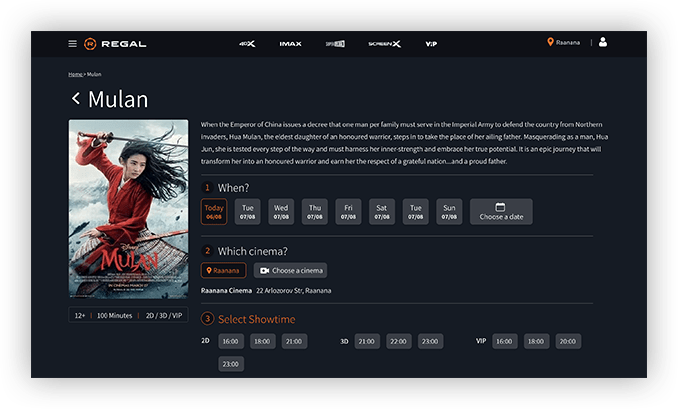Pick the 2D 18:00 showtime
The height and width of the screenshot is (409, 678).
pos(262,341)
